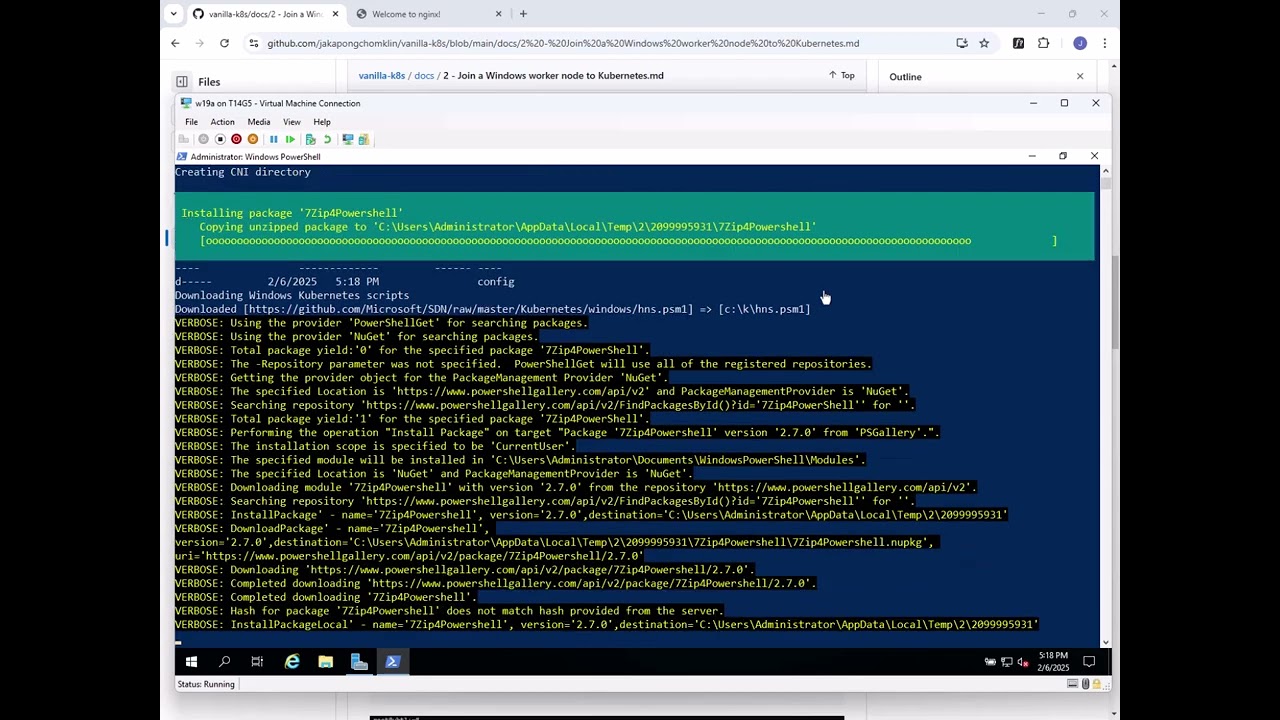Create a VM checkpoint via toolbar icon
Viewport: 1280px width, 720px height.
(x=310, y=139)
